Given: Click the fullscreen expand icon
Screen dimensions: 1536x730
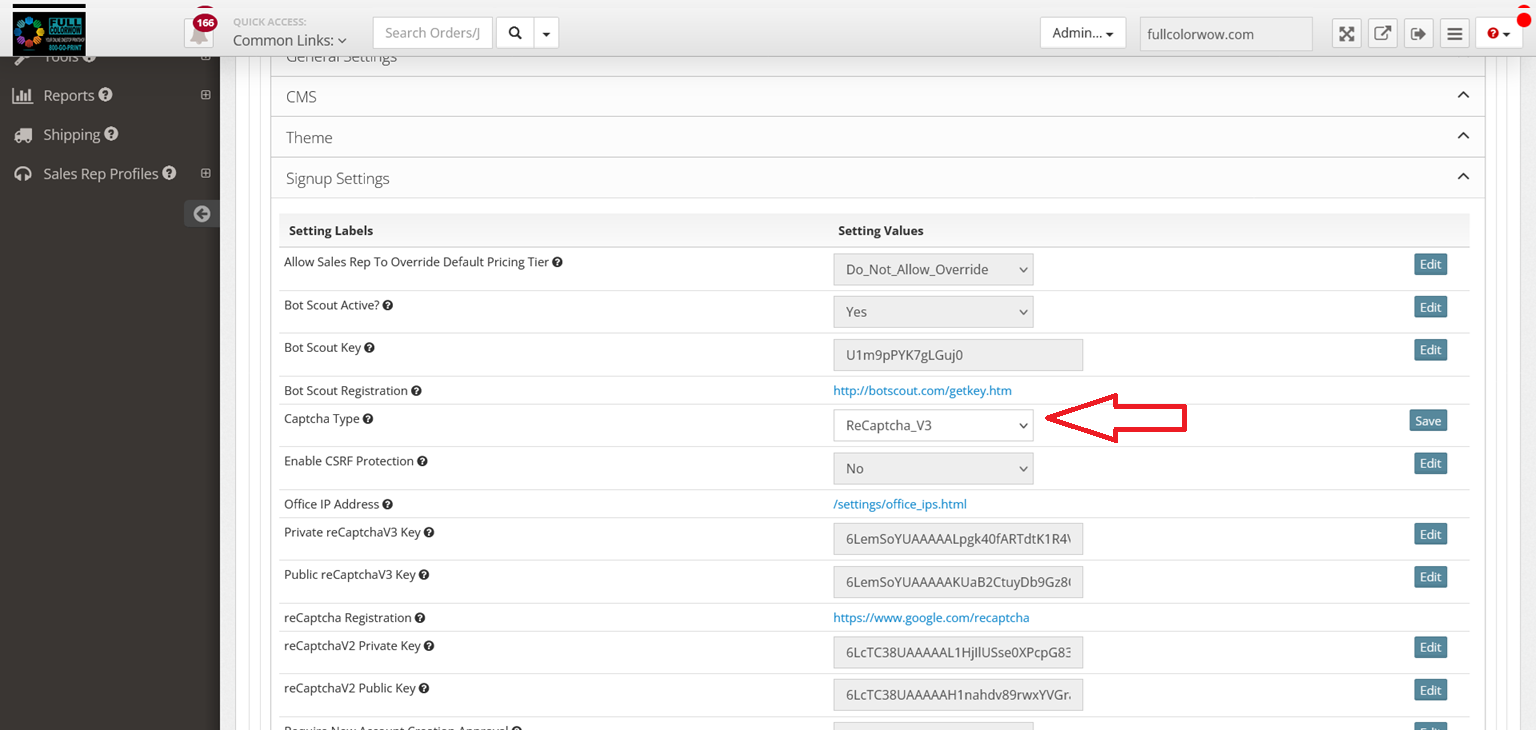Looking at the screenshot, I should (x=1347, y=34).
